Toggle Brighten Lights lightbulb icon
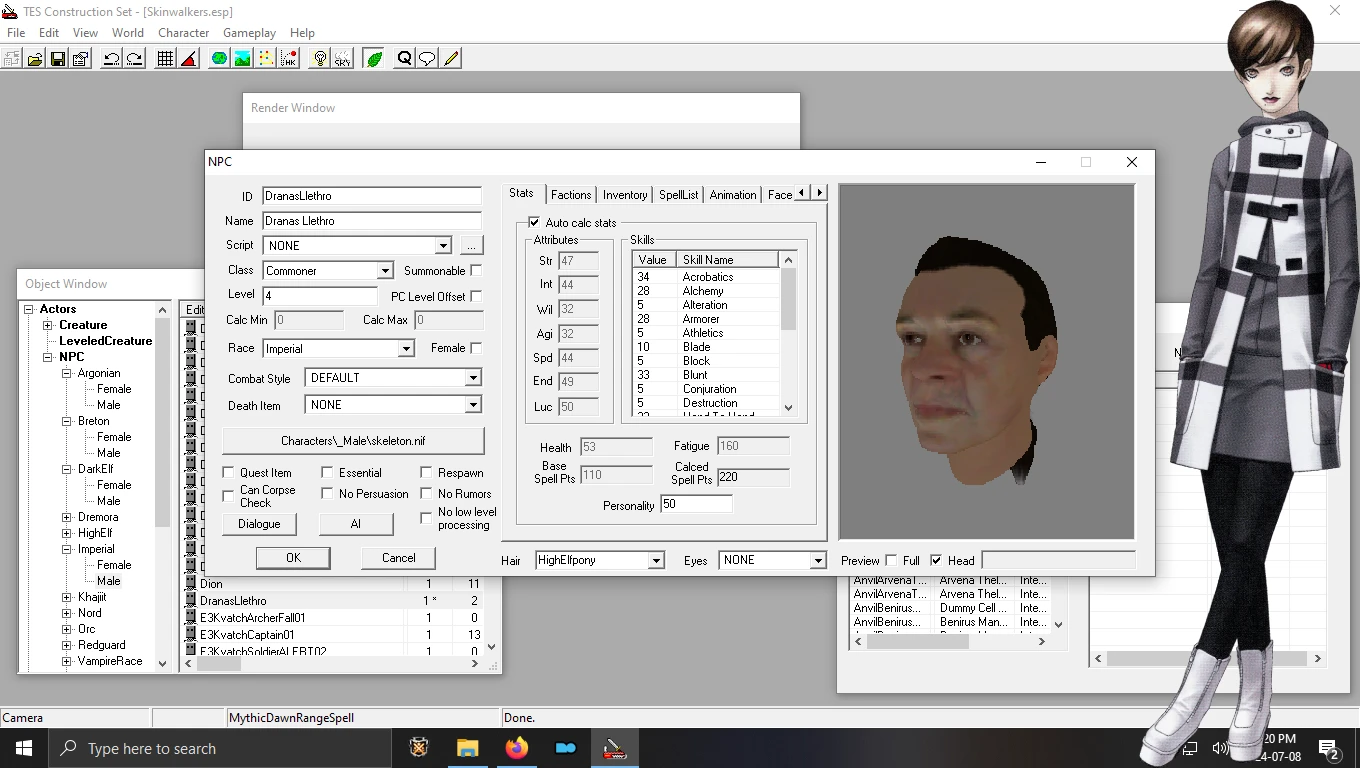 (320, 59)
